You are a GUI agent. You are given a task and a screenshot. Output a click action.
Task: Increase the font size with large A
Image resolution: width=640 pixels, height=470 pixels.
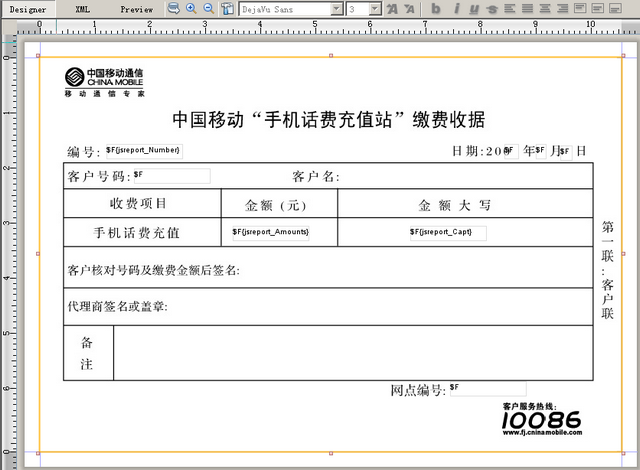click(x=392, y=9)
